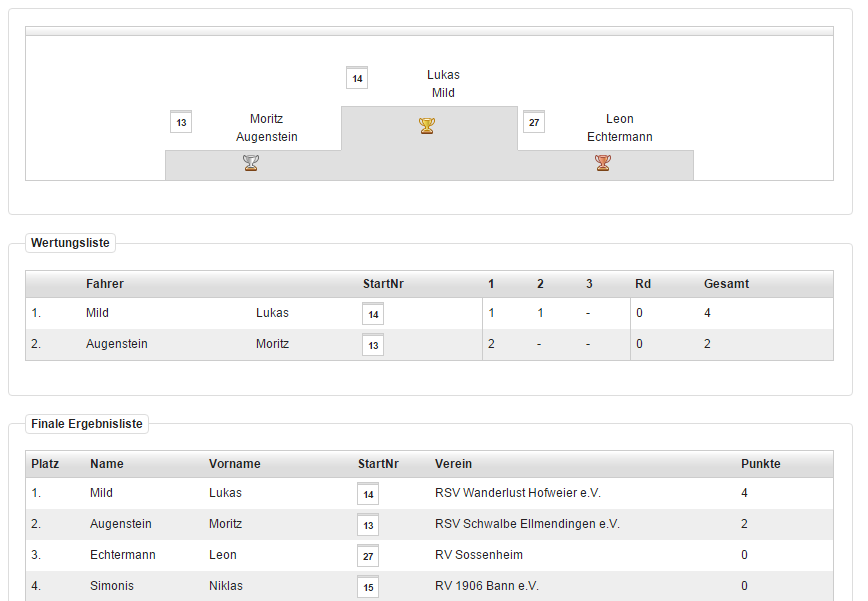Click the silver trophy under Moritz Augenstein

pyautogui.click(x=251, y=162)
